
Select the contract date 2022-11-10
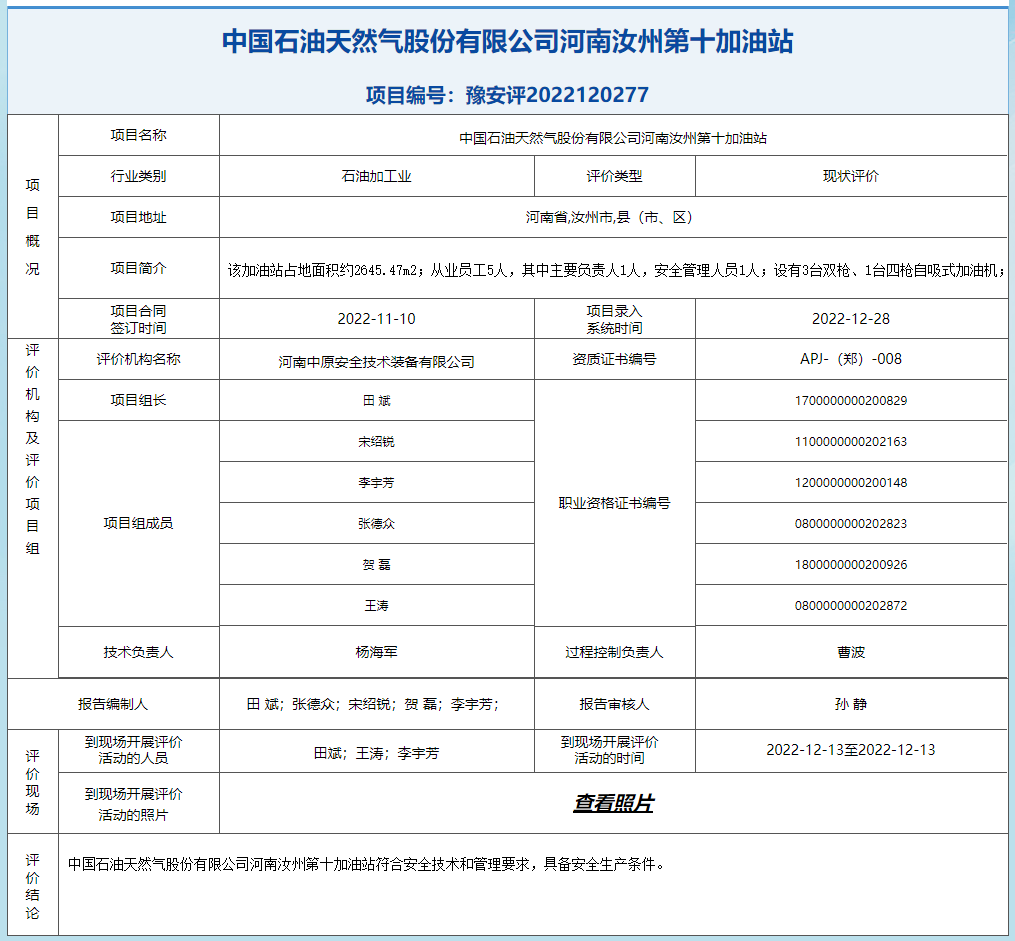coord(376,319)
